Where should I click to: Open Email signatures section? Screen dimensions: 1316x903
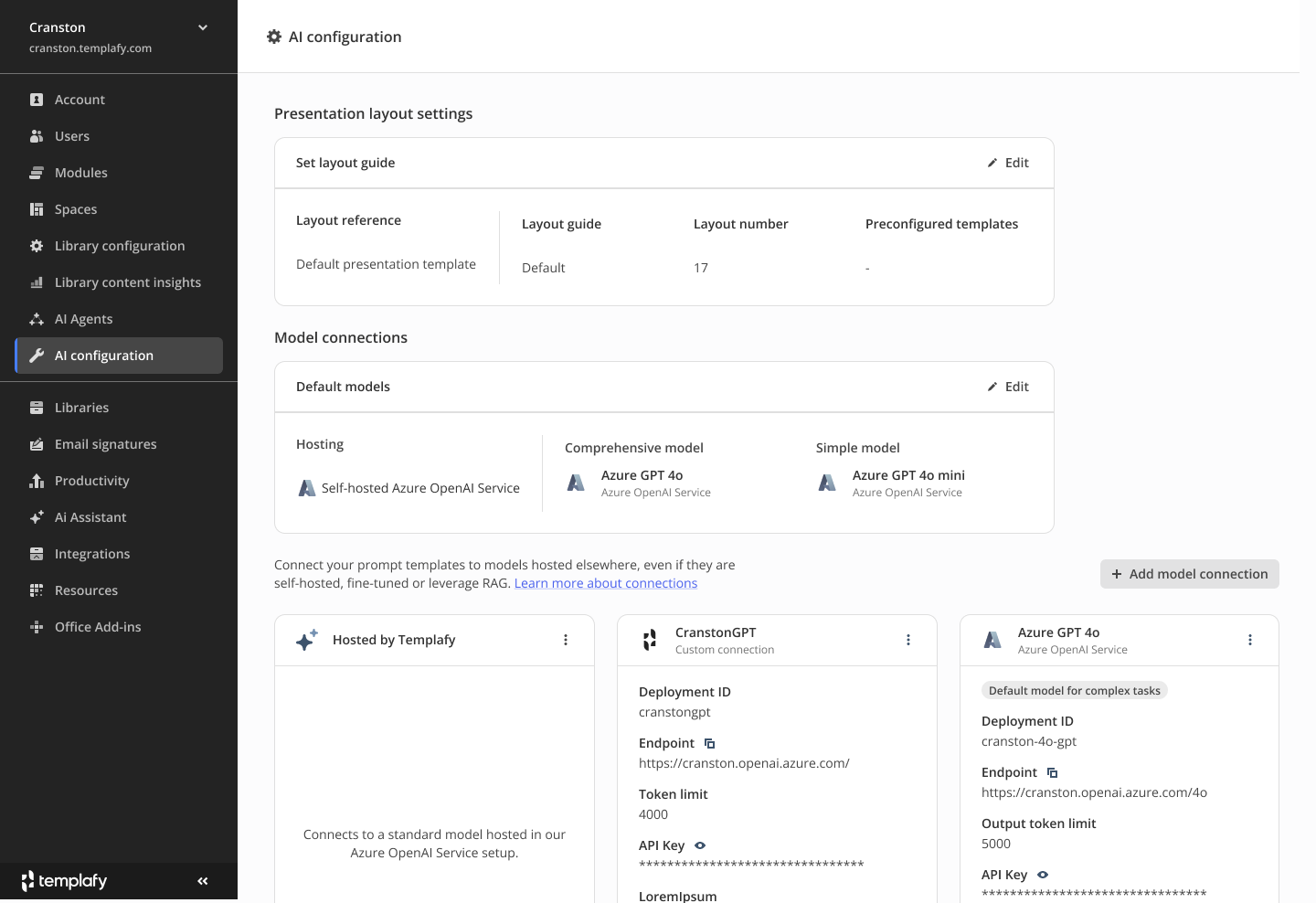click(x=119, y=444)
